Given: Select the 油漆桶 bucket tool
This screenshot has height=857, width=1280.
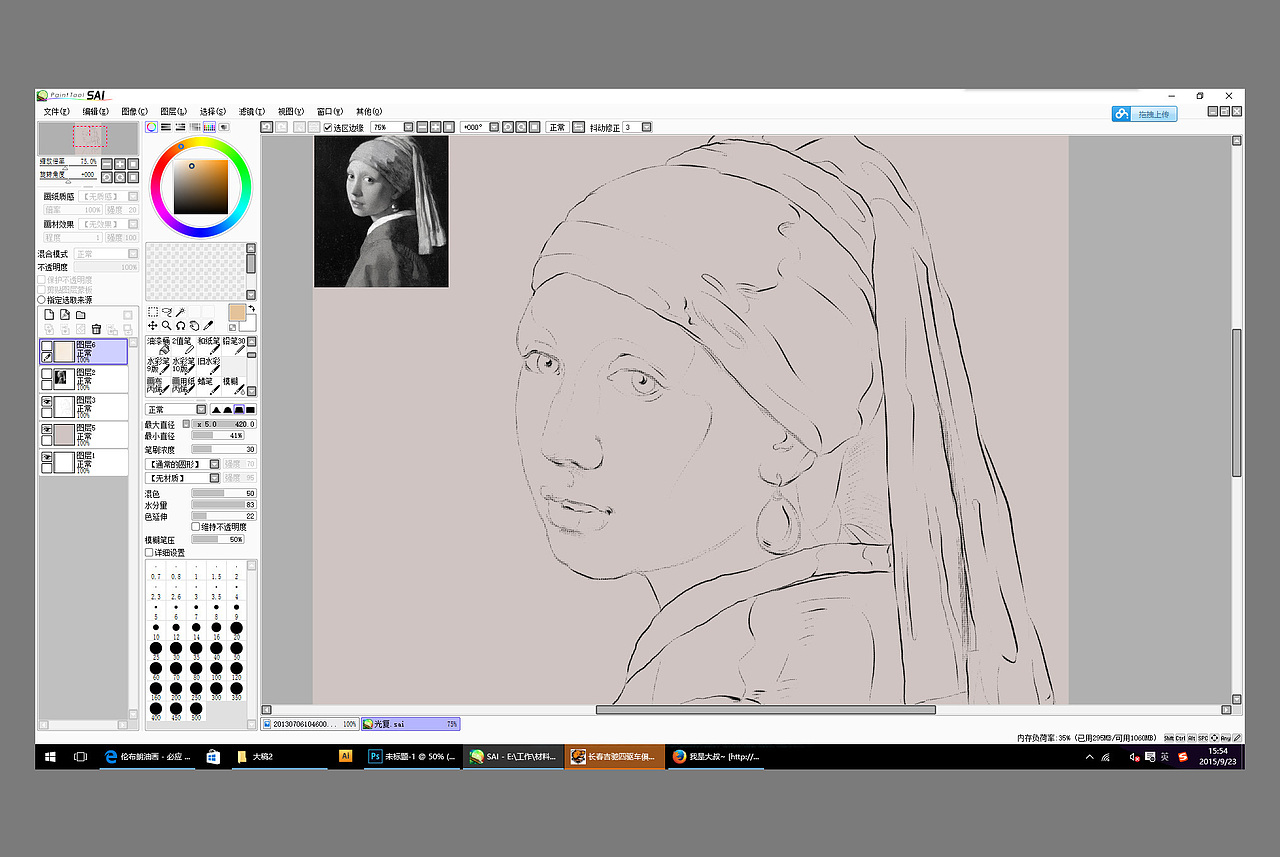Looking at the screenshot, I should click(x=158, y=346).
